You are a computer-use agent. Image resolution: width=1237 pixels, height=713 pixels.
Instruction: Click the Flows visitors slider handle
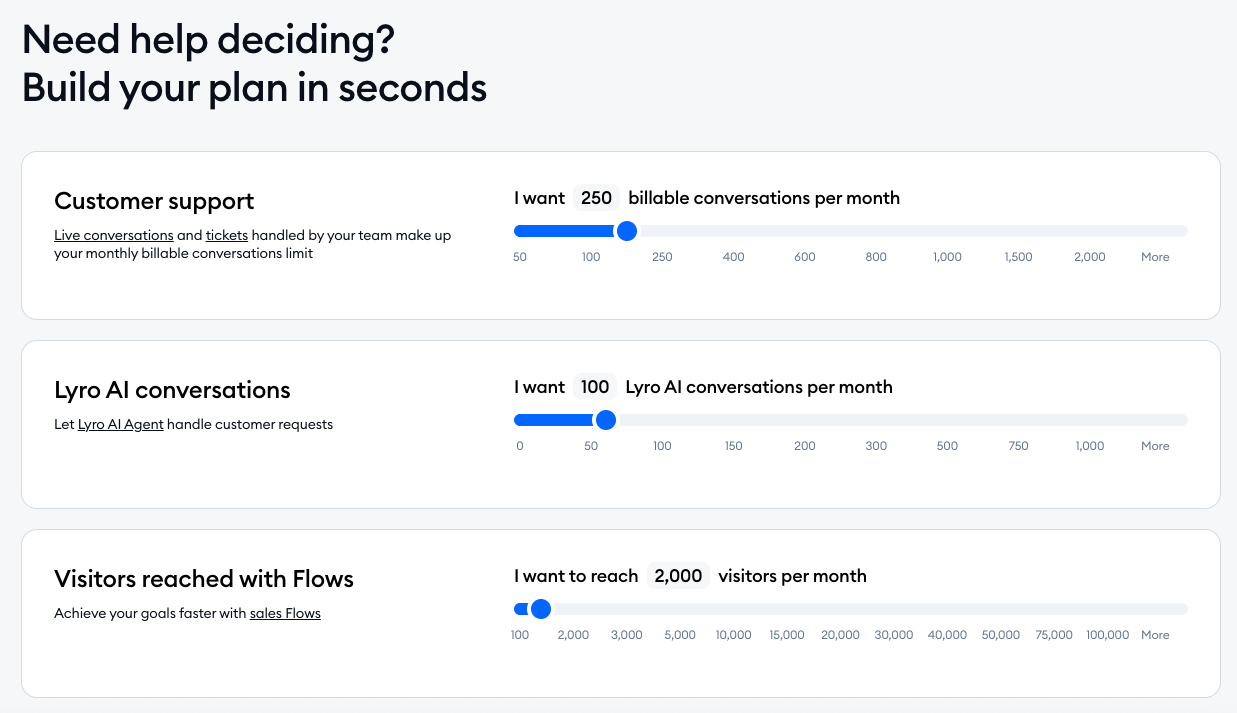[541, 609]
